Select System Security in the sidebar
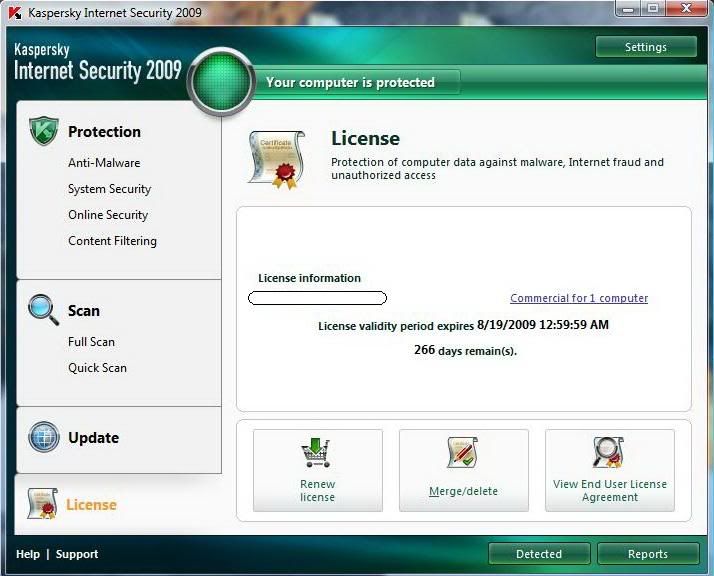This screenshot has width=714, height=576. click(109, 189)
